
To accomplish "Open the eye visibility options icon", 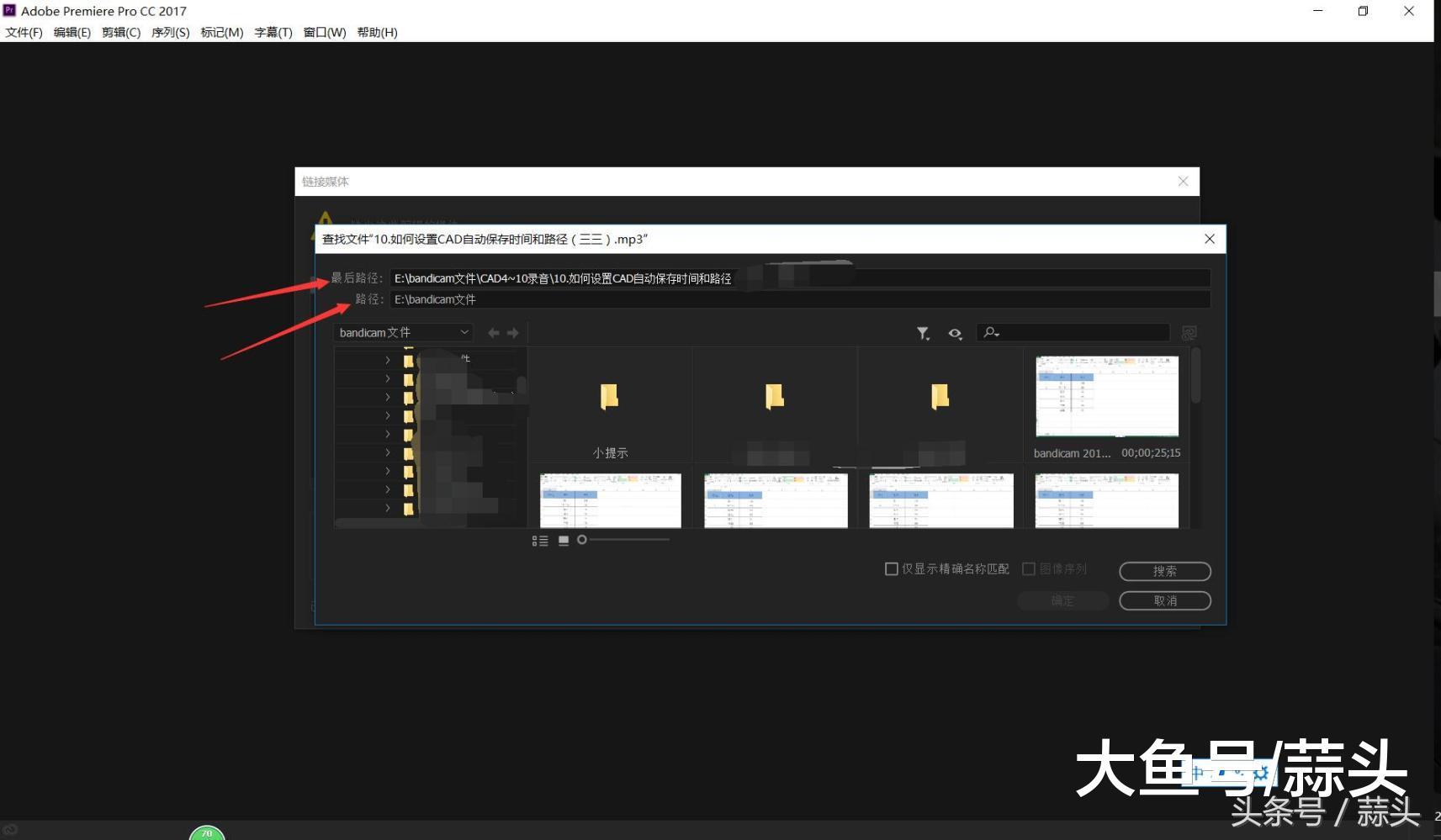I will 955,333.
